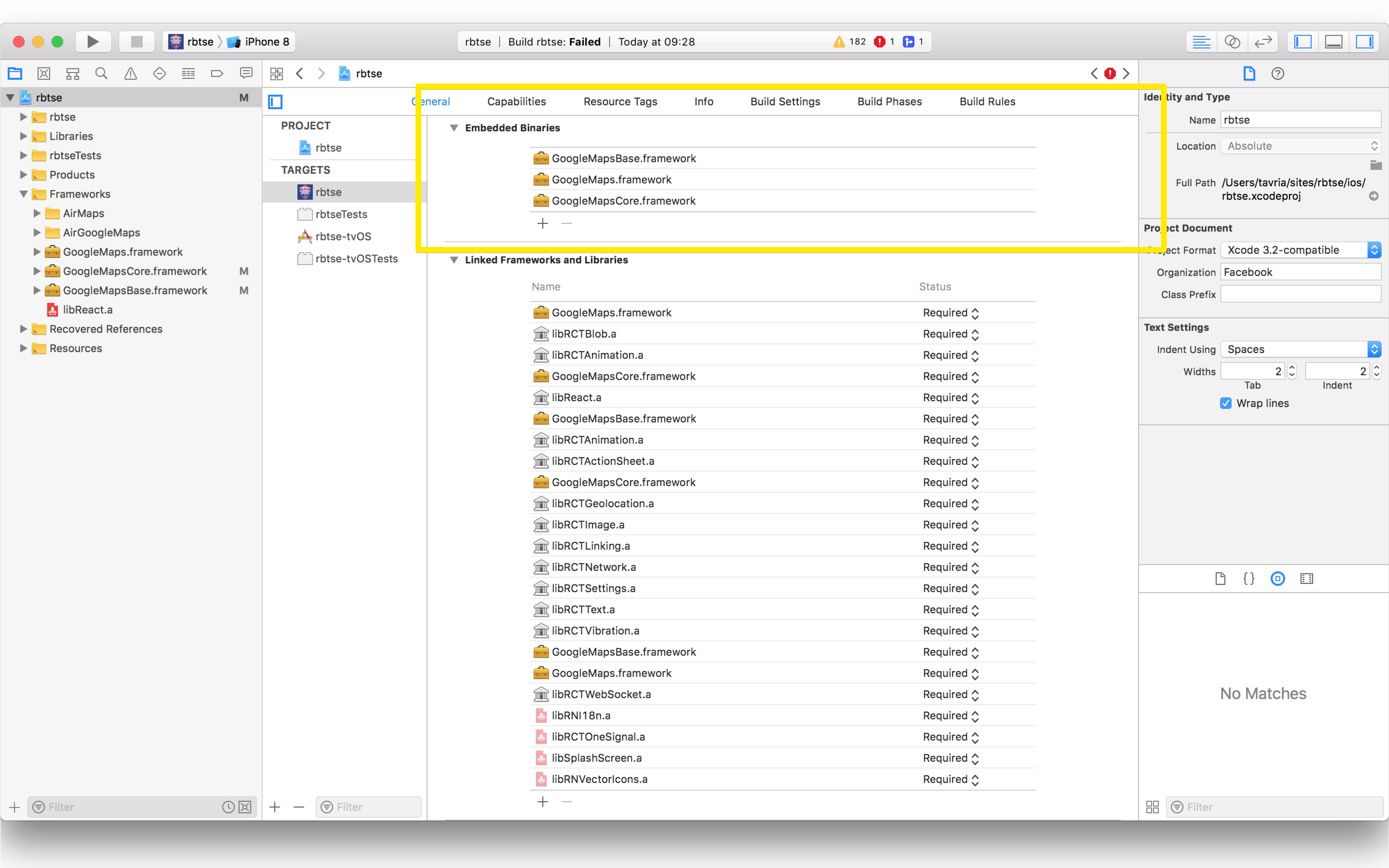Switch library to icon grid view
The width and height of the screenshot is (1389, 868).
pos(1152,807)
